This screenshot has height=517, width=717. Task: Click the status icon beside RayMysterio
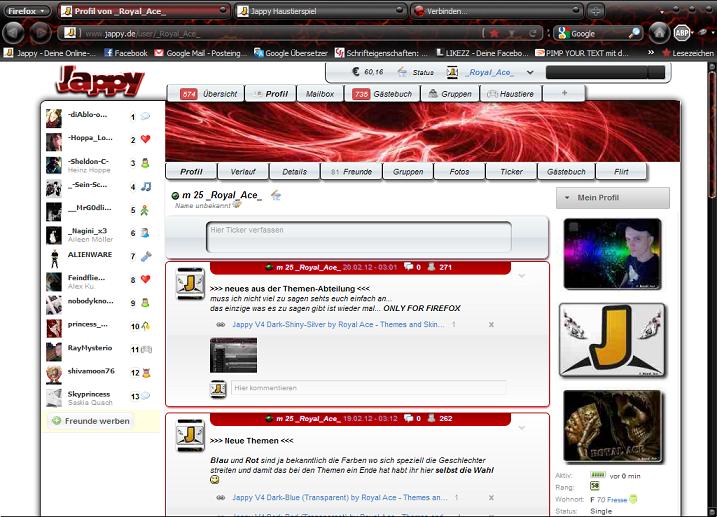click(x=146, y=349)
